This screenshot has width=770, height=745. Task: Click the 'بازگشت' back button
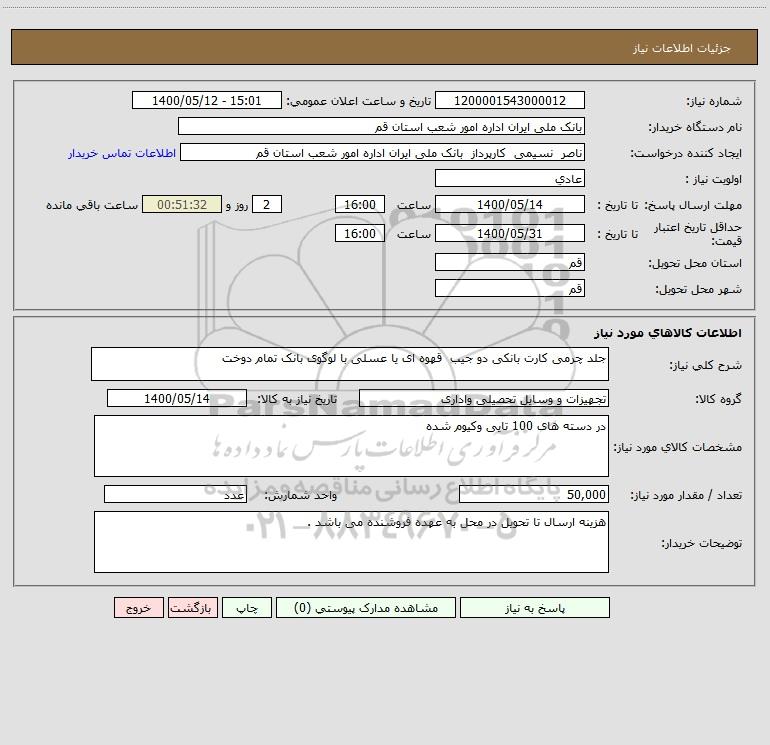click(192, 607)
